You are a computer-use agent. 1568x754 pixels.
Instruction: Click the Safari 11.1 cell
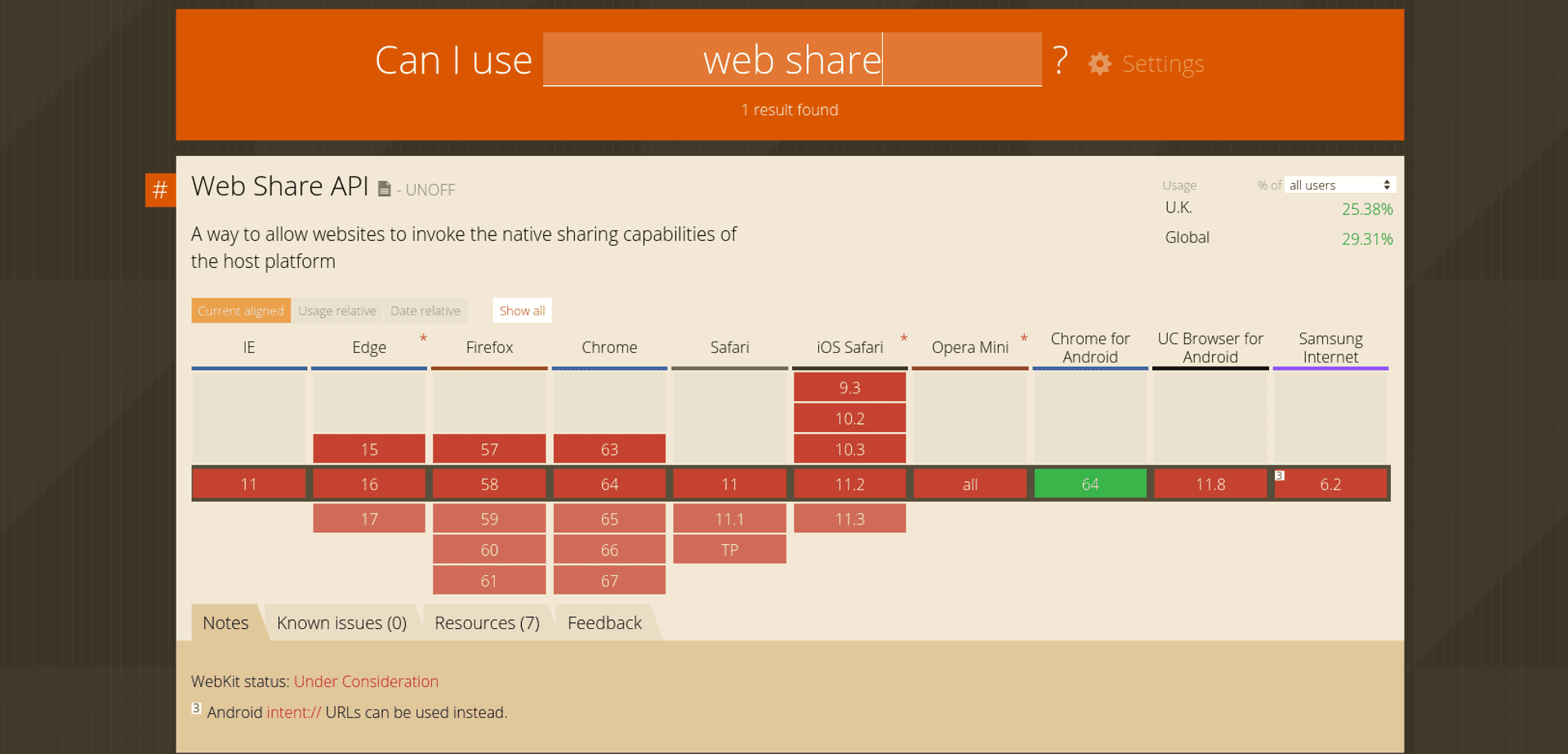729,519
